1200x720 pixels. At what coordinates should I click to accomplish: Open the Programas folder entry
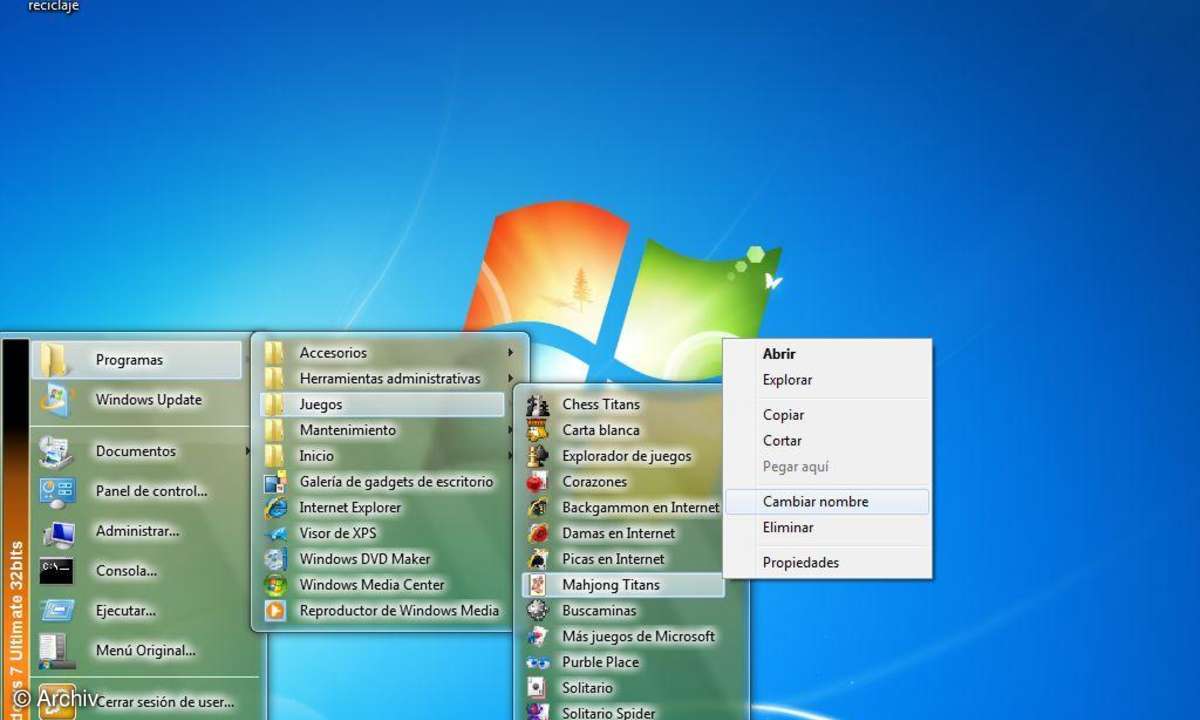[137, 360]
